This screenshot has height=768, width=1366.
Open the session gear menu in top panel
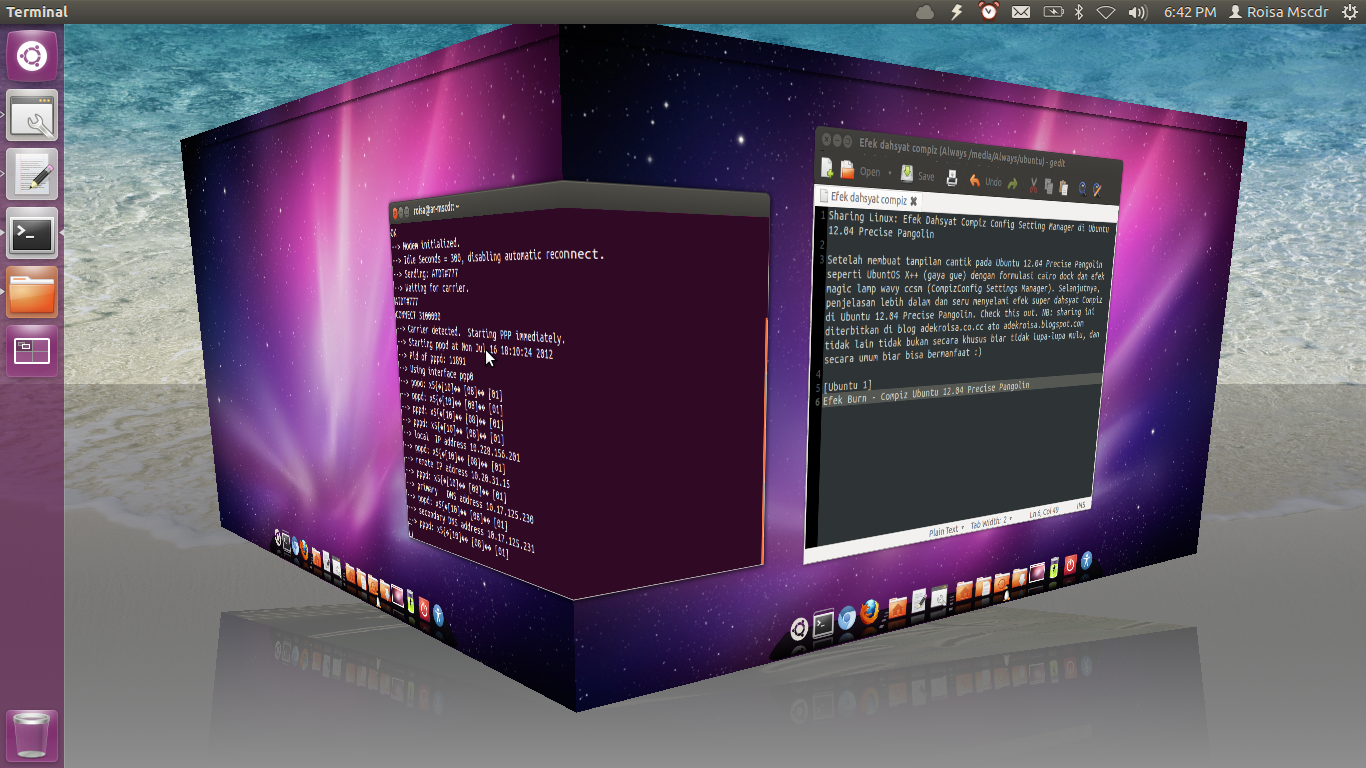click(x=1349, y=12)
